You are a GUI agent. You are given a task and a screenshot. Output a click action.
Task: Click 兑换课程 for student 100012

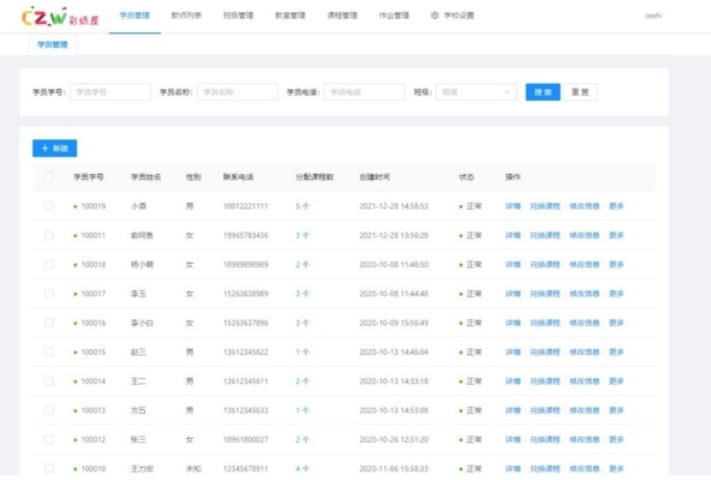[545, 440]
